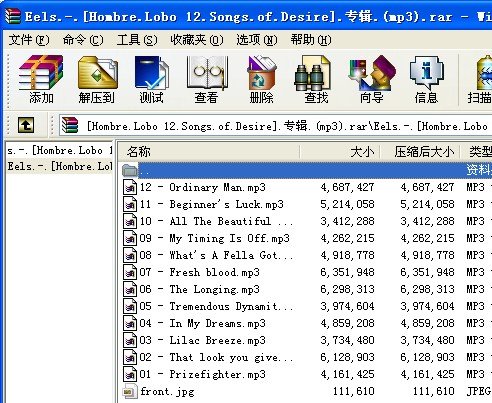
Task: Click file icon of 09 - My Timing Is Off.mp3
Action: coord(130,238)
